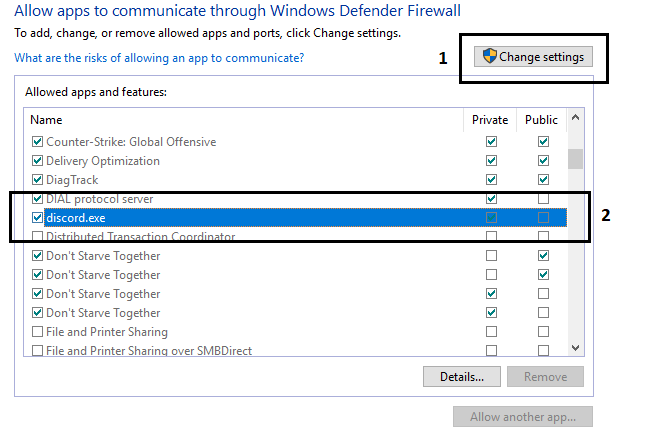Click the apps list scrollbar thumb
Viewport: 648px width, 436px height.
[575, 159]
